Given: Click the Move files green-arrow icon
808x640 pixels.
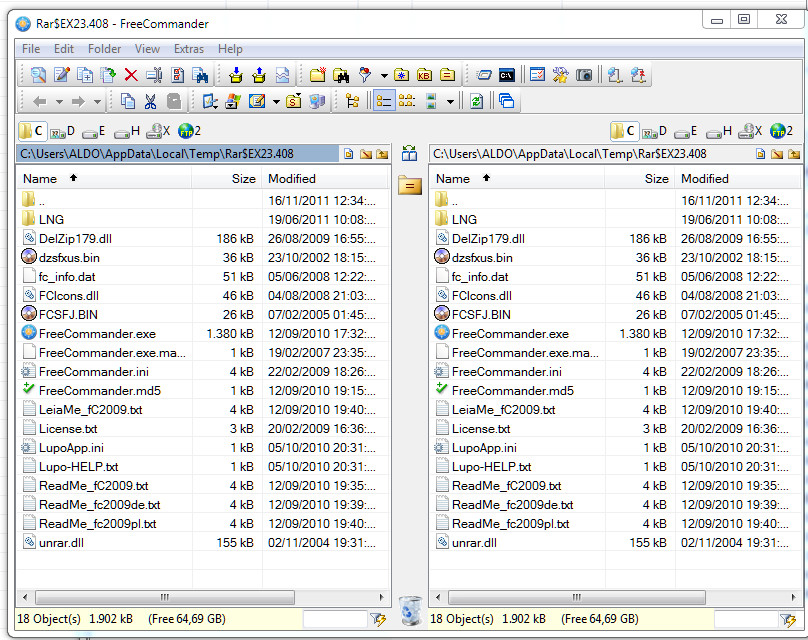Looking at the screenshot, I should pos(108,75).
